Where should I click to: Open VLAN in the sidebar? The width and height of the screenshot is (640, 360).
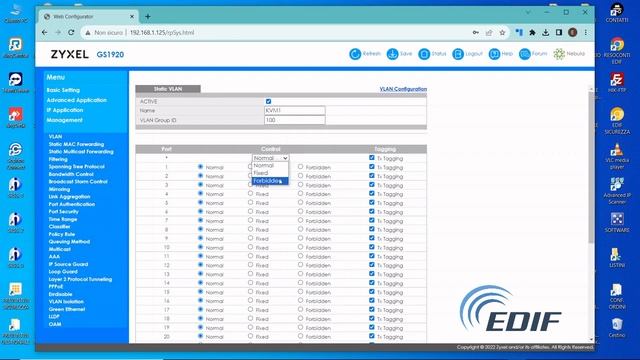click(x=55, y=137)
